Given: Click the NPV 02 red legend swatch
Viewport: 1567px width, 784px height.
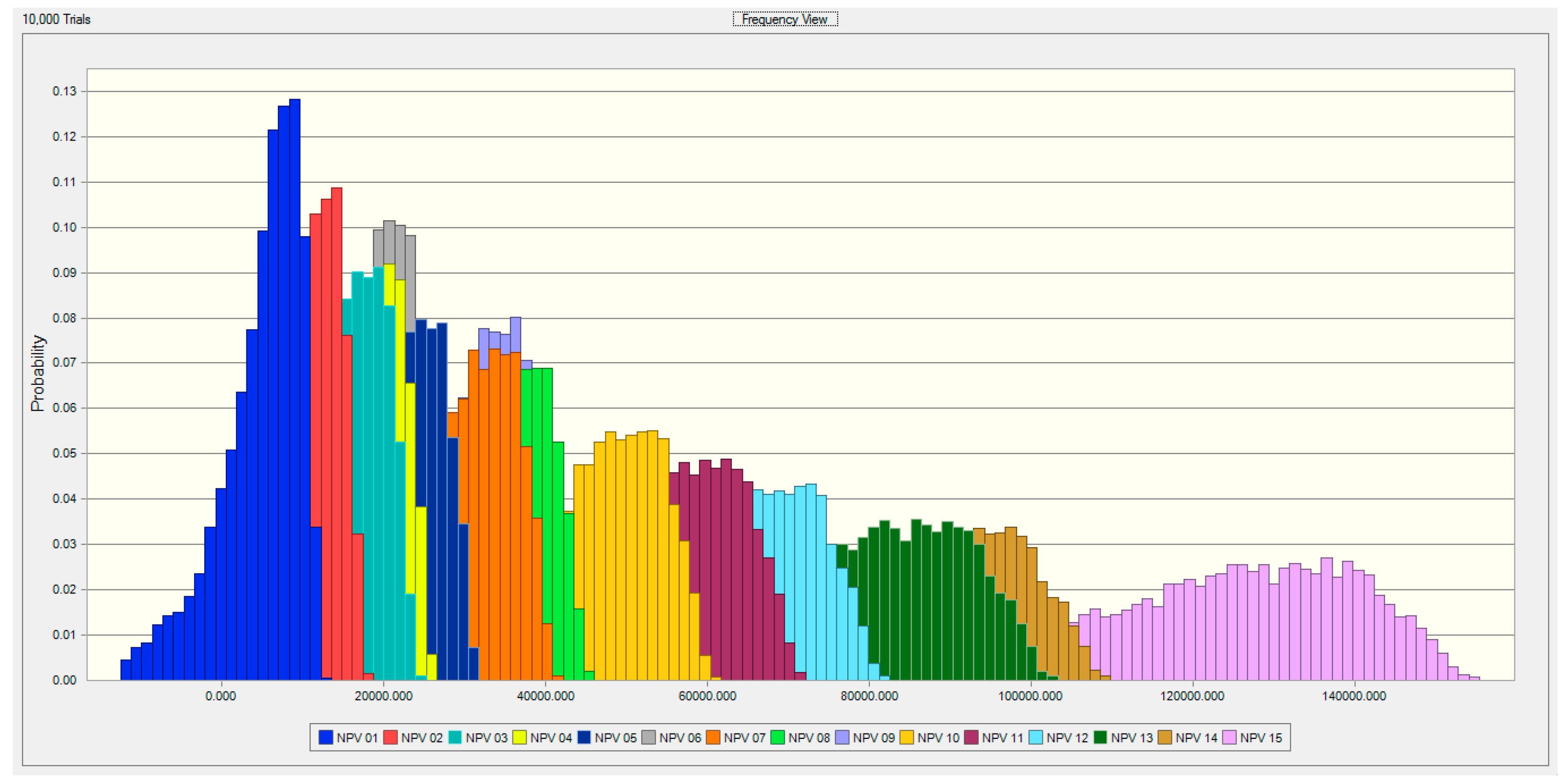Looking at the screenshot, I should (x=391, y=737).
